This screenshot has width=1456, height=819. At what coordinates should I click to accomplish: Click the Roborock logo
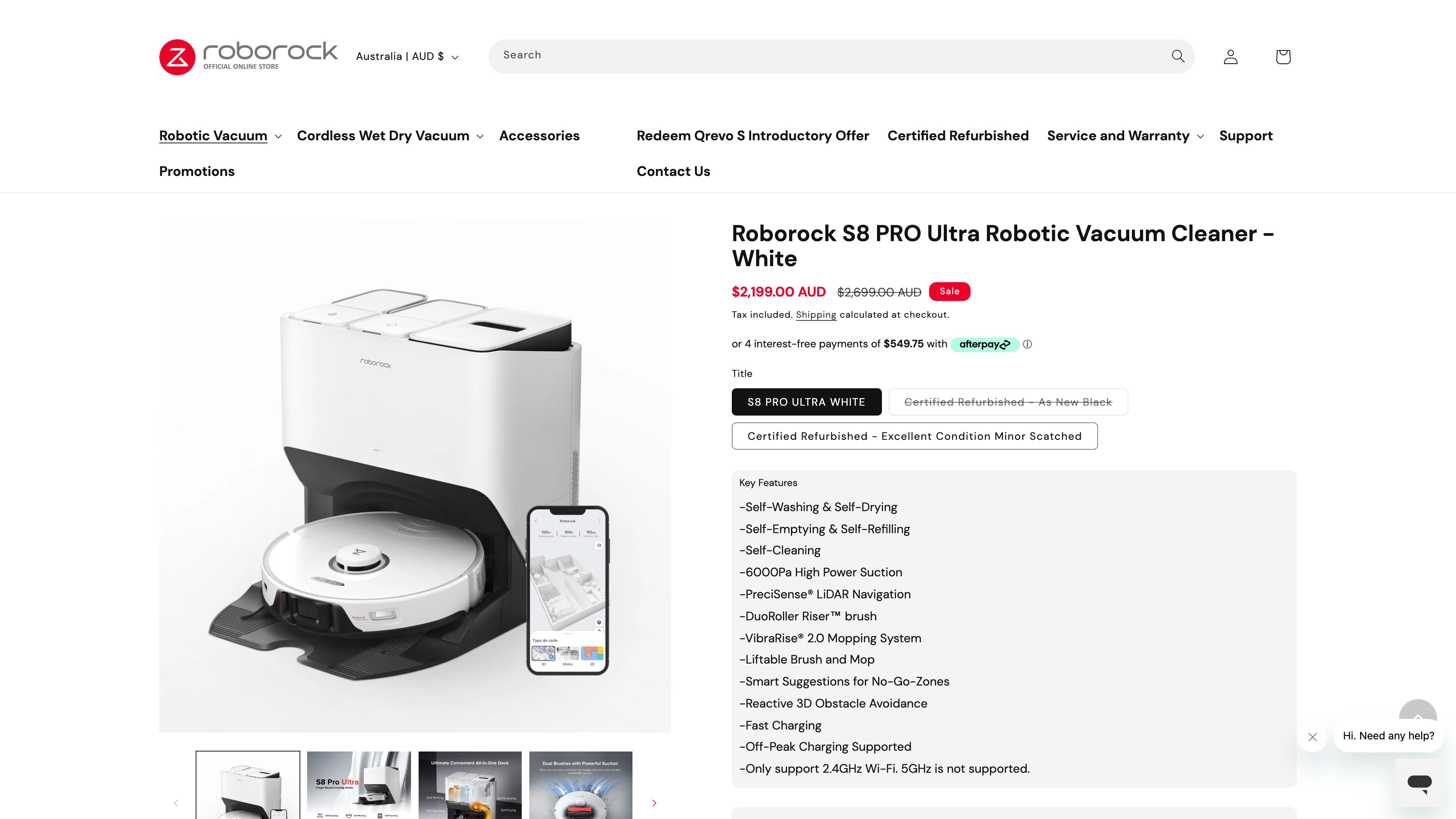248,56
